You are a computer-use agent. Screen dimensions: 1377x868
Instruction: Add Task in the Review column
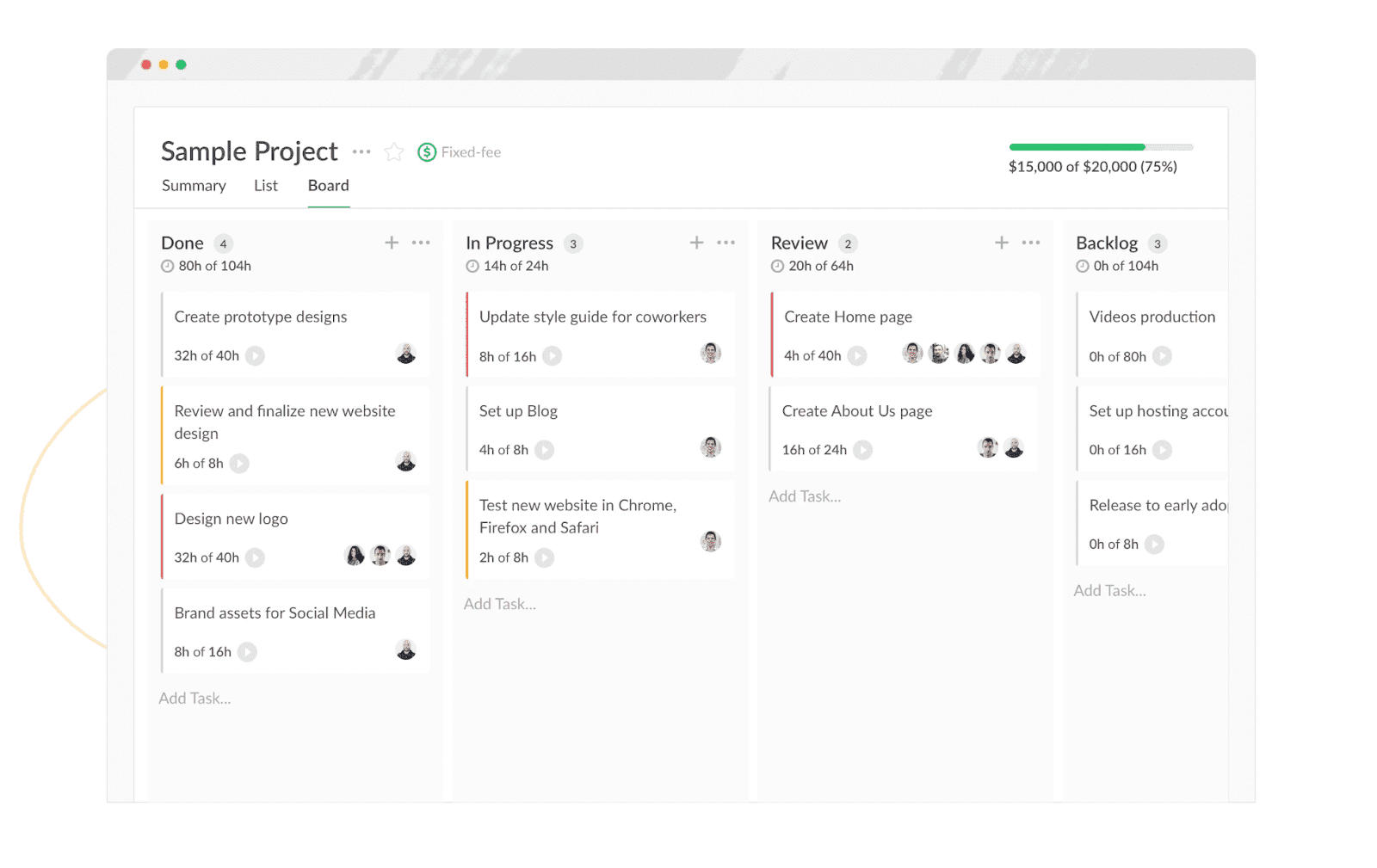[x=805, y=496]
